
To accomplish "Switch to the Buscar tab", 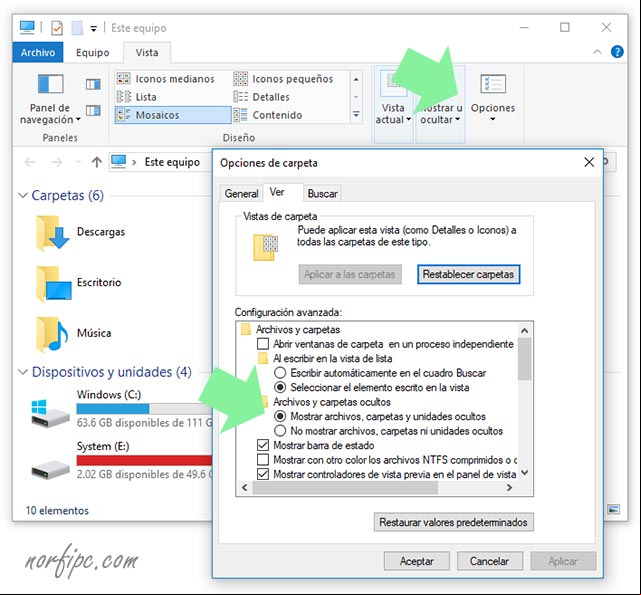I will tap(322, 193).
